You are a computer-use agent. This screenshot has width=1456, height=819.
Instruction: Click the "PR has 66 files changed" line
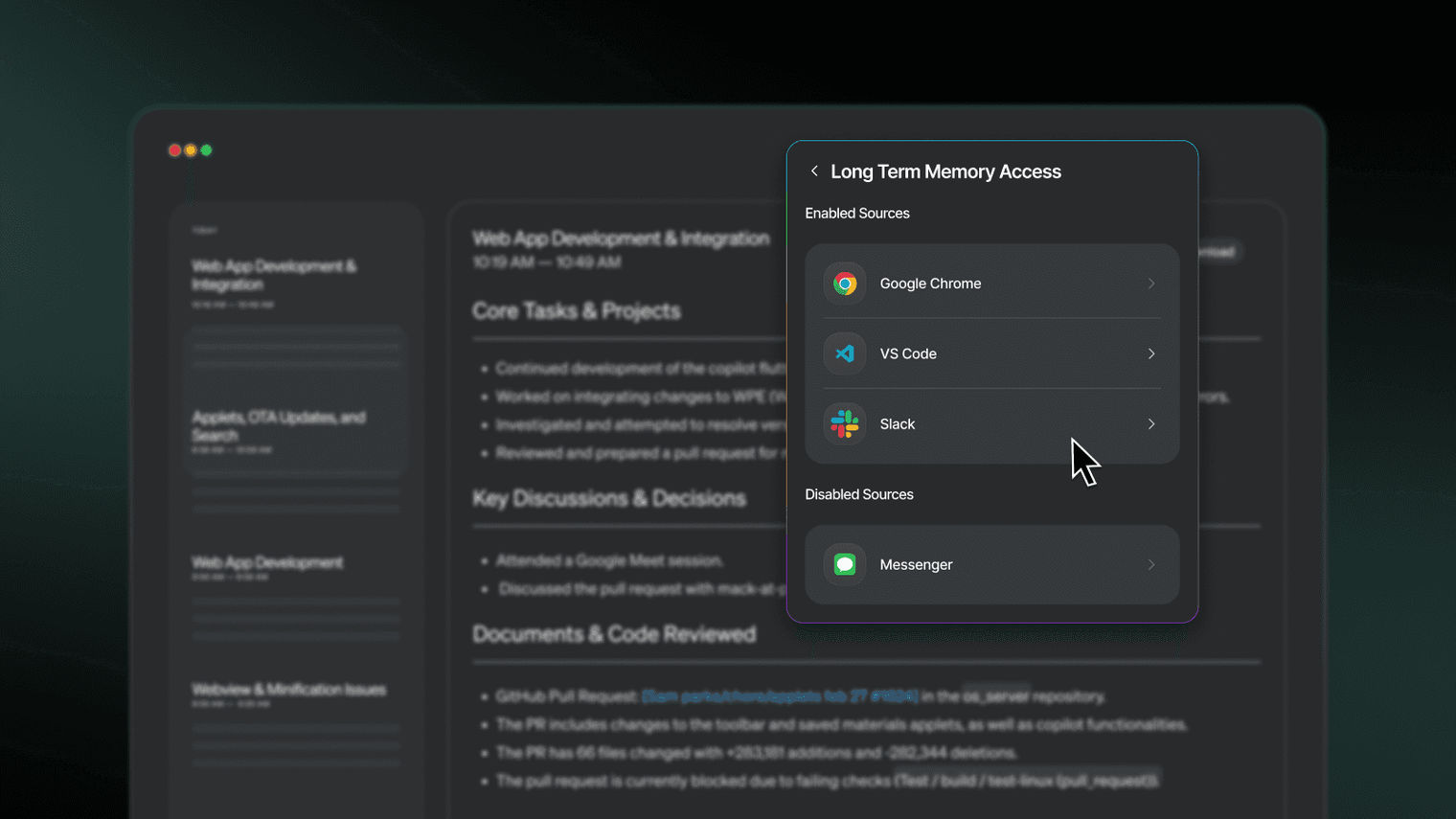(757, 753)
